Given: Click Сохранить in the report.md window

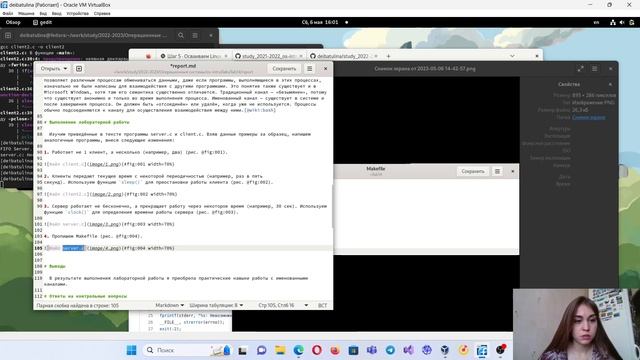Looking at the screenshot, I should click(284, 69).
